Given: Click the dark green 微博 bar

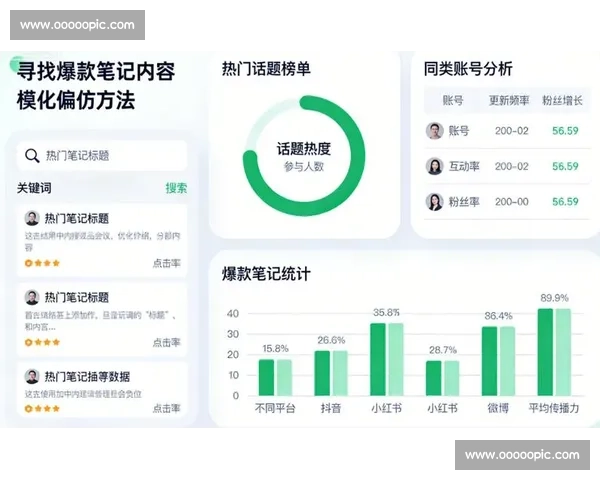Looking at the screenshot, I should click(489, 361).
